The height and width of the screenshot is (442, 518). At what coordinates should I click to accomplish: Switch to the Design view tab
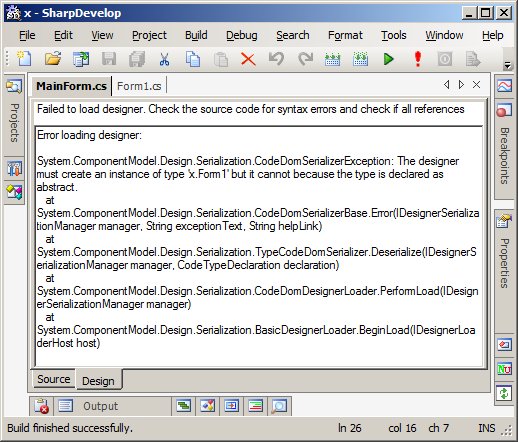[98, 380]
